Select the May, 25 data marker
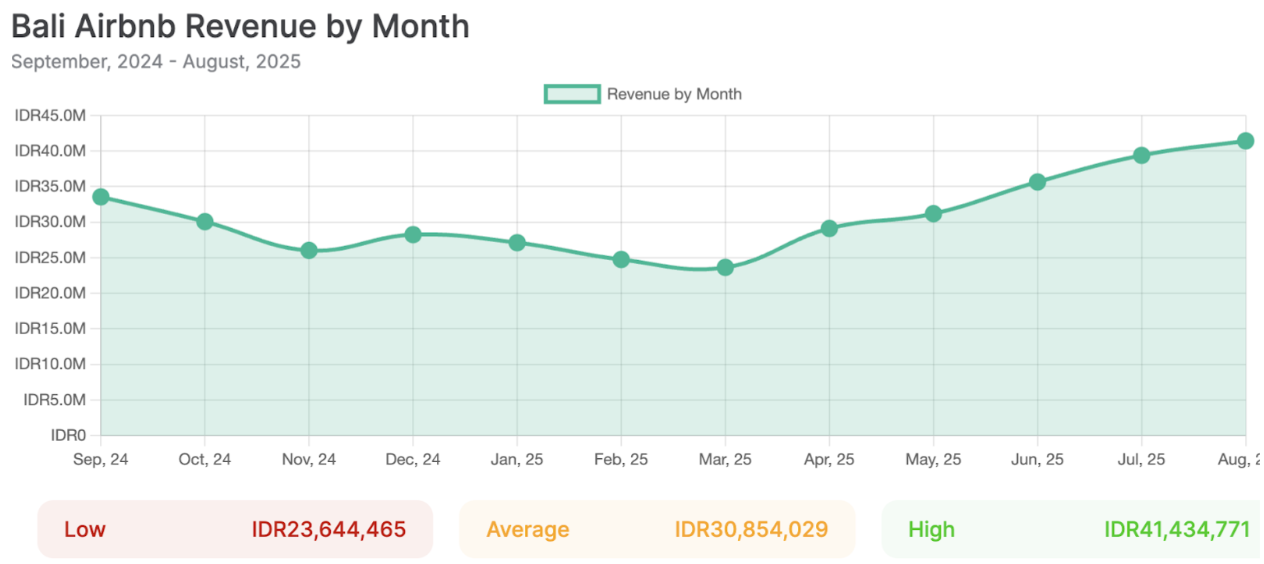The image size is (1264, 564). tap(933, 214)
